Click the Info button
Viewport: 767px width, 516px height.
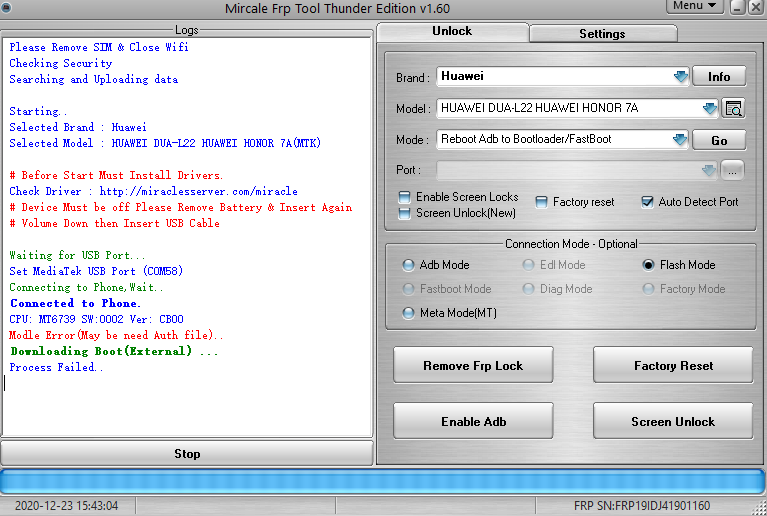pos(719,77)
